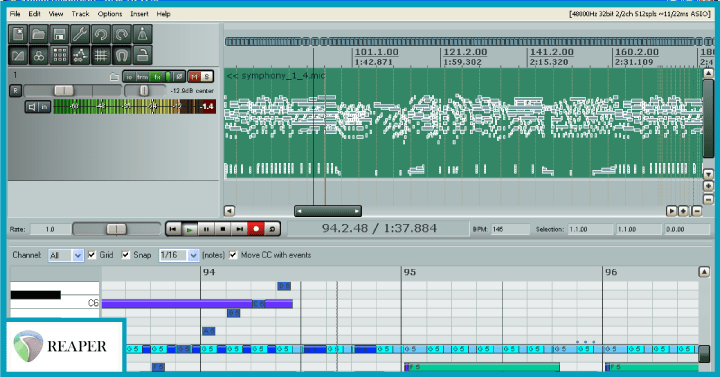
Task: Open the Track menu
Action: 80,14
